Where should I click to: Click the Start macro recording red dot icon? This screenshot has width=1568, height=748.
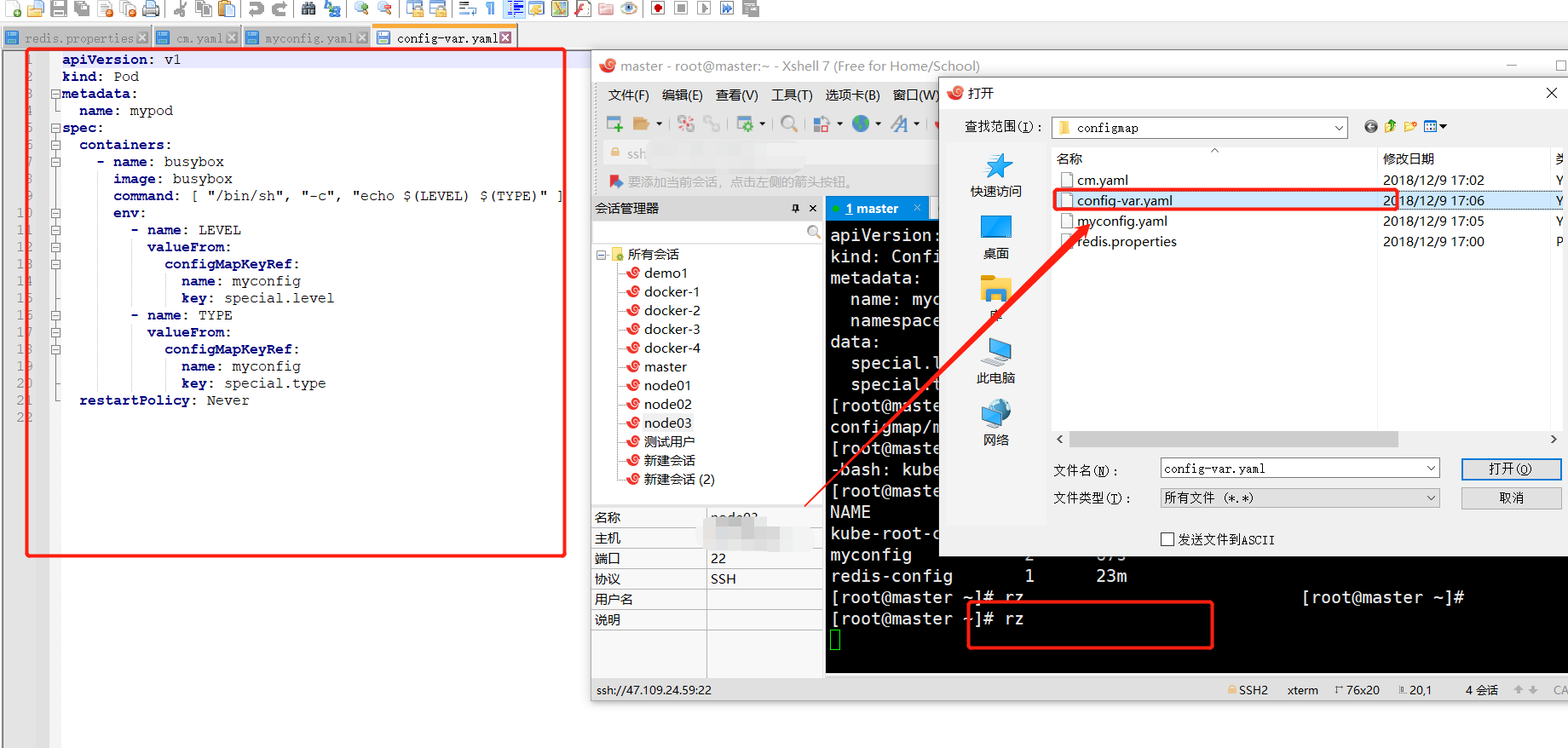[x=658, y=9]
